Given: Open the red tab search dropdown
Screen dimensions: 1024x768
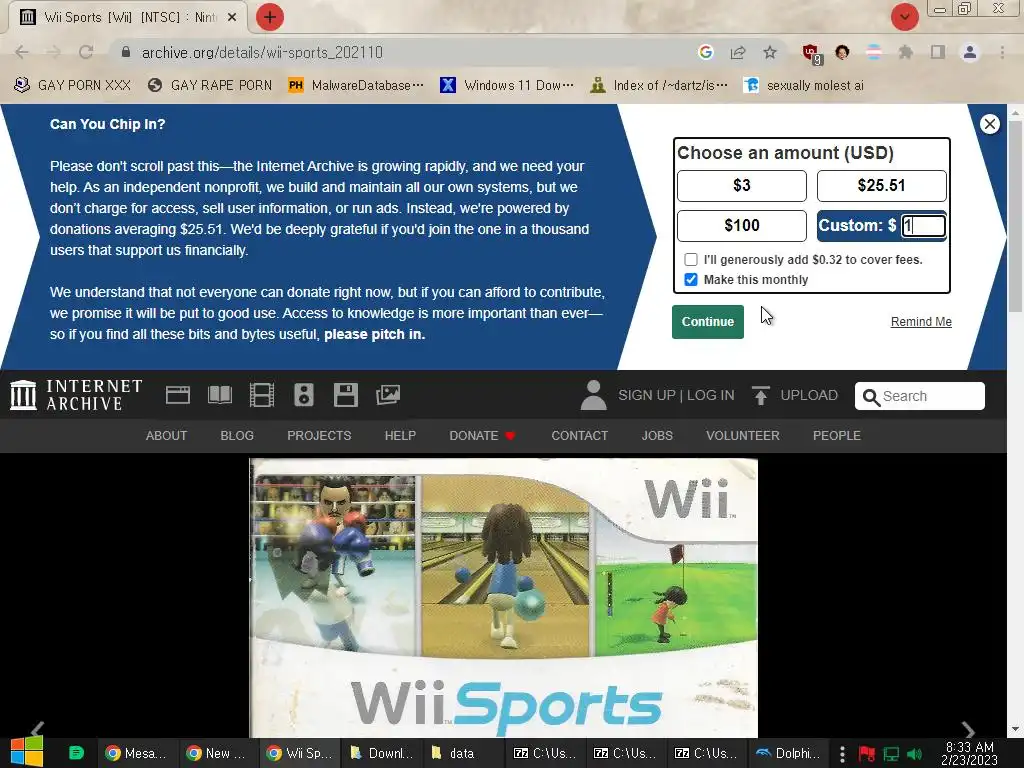Looking at the screenshot, I should (905, 17).
